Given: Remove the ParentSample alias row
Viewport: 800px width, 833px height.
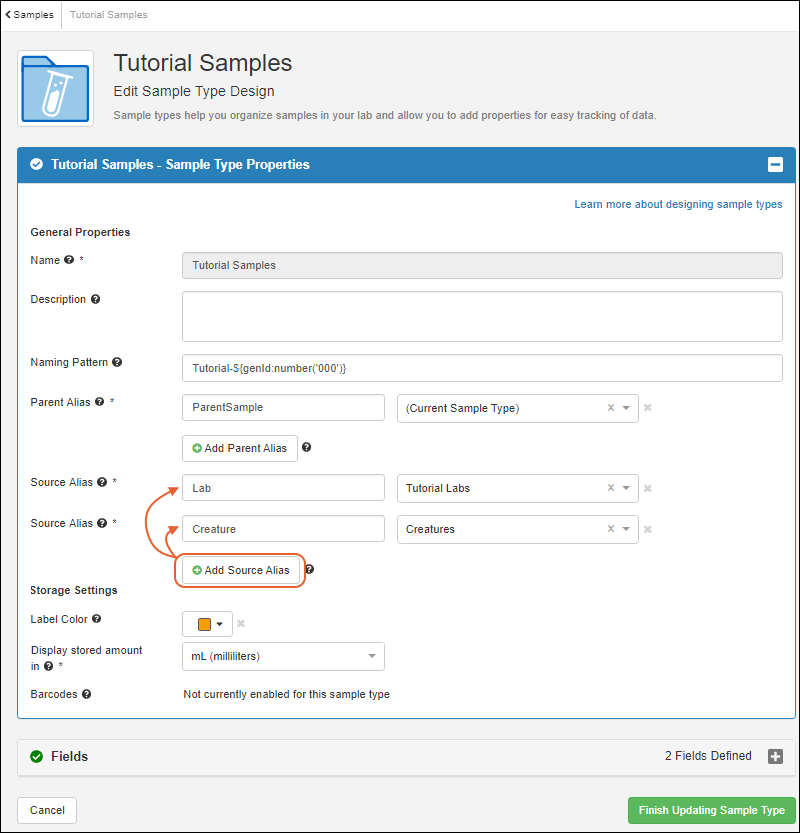Looking at the screenshot, I should [648, 408].
